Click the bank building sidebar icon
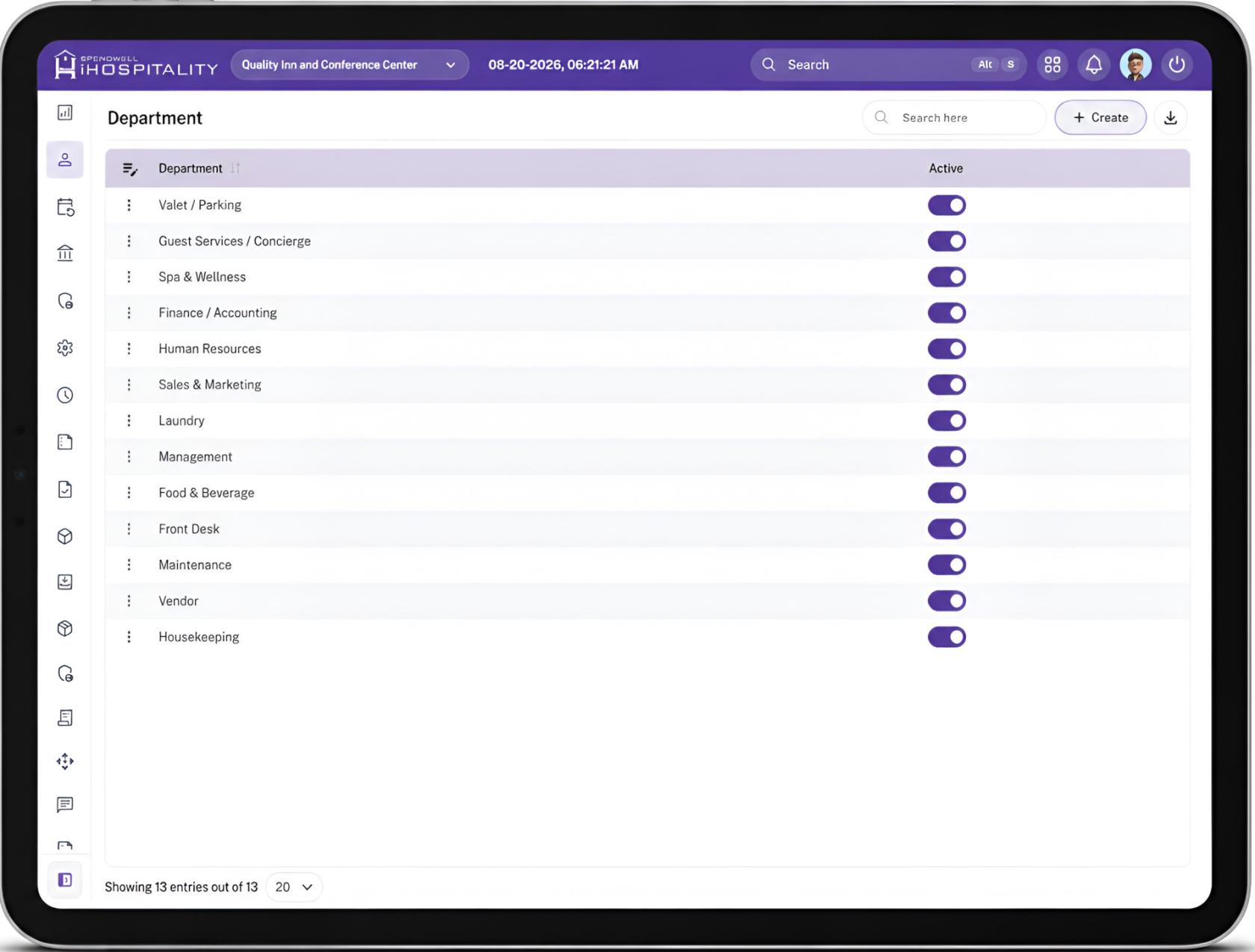This screenshot has height=952, width=1255. 65,253
